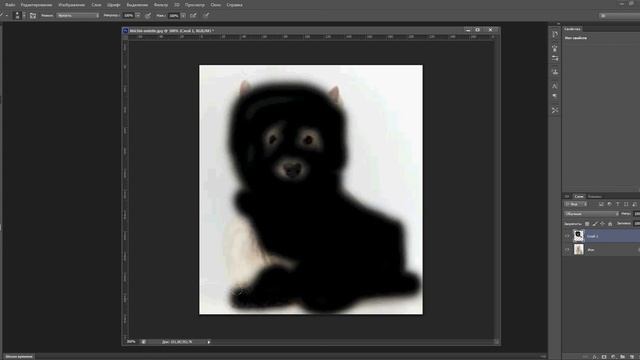640x360 pixels.
Task: Hide the Фон layer via eye icon
Action: click(567, 249)
